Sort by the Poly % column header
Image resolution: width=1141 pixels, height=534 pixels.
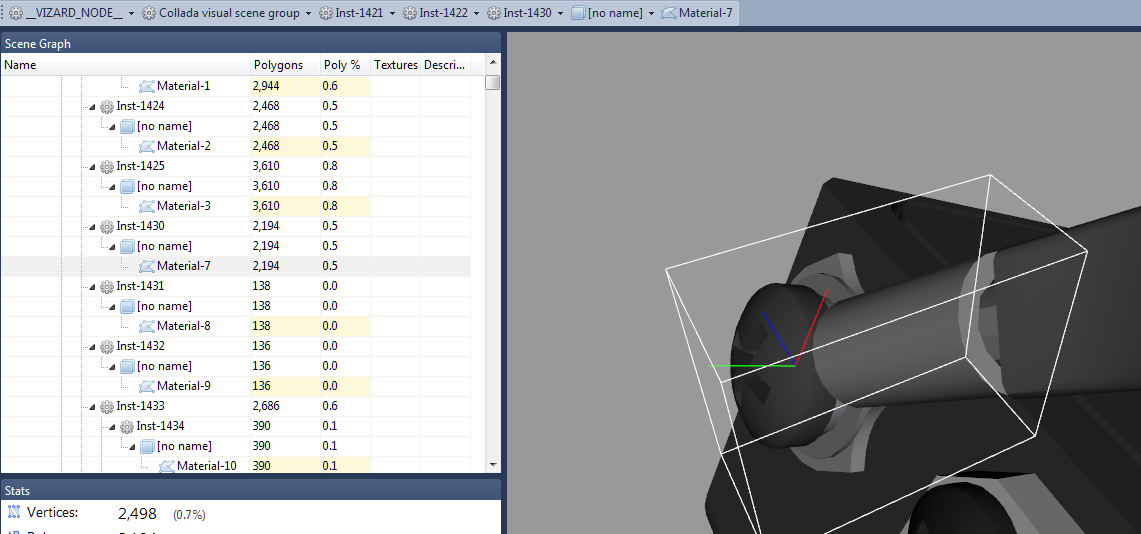346,65
